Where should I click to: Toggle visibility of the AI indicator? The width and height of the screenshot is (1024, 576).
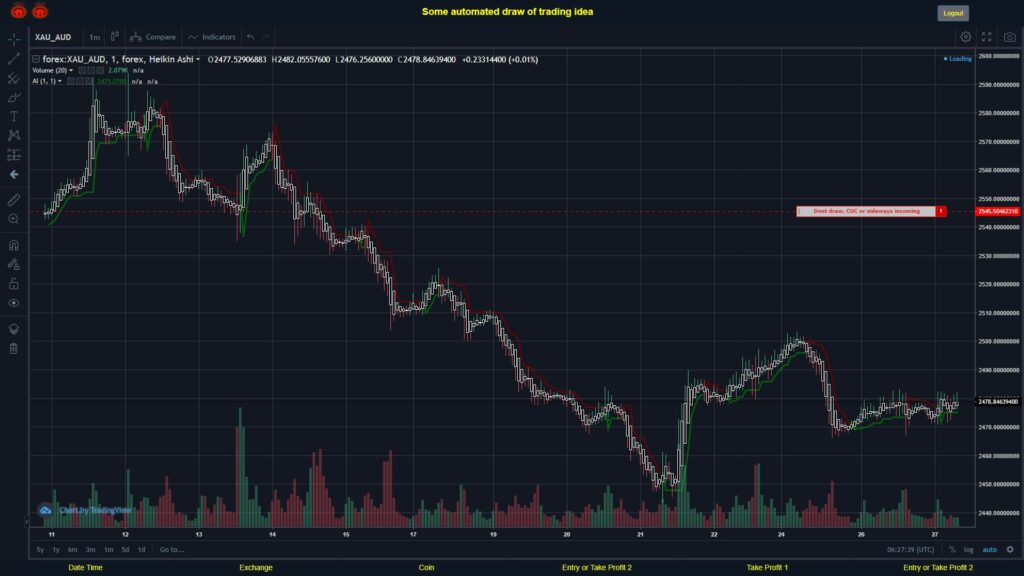coord(71,82)
